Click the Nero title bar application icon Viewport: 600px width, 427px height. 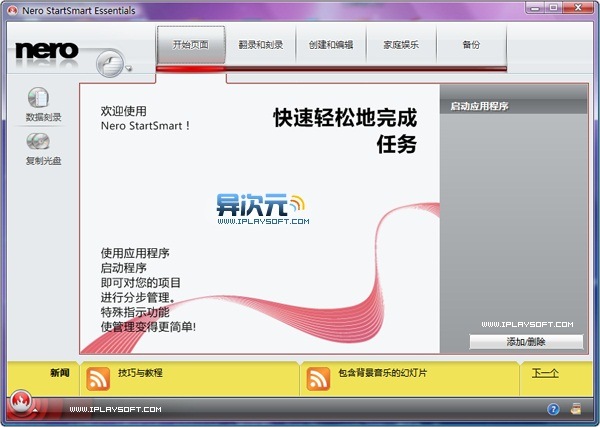pos(12,10)
